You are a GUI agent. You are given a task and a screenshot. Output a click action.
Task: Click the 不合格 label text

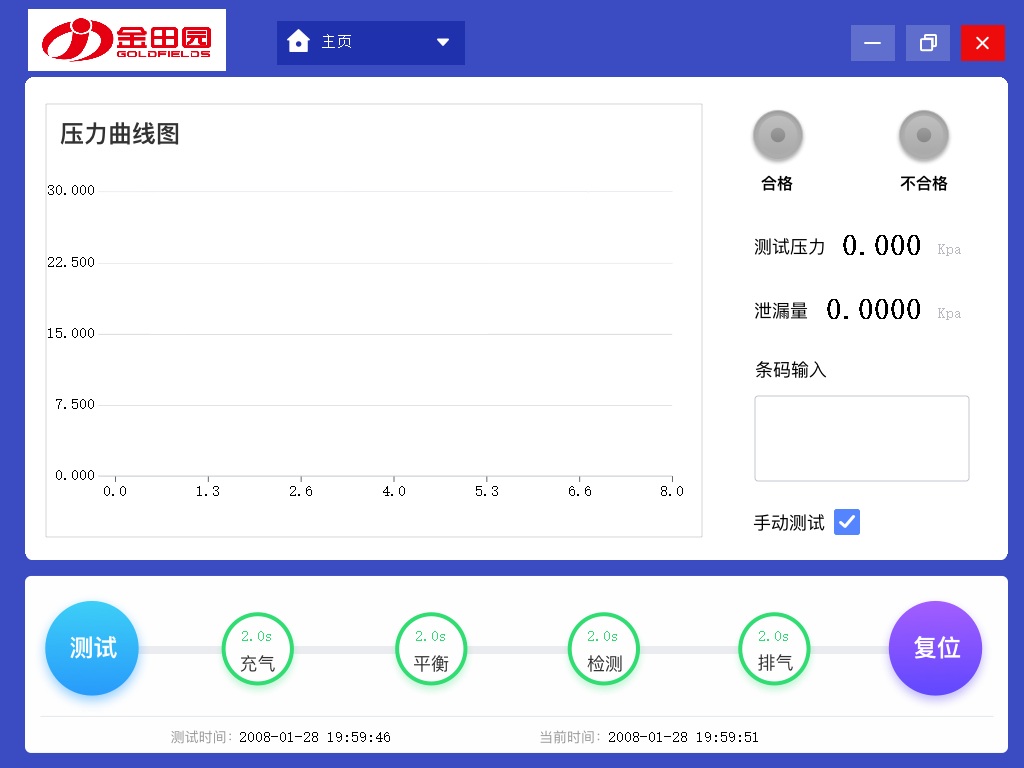923,184
